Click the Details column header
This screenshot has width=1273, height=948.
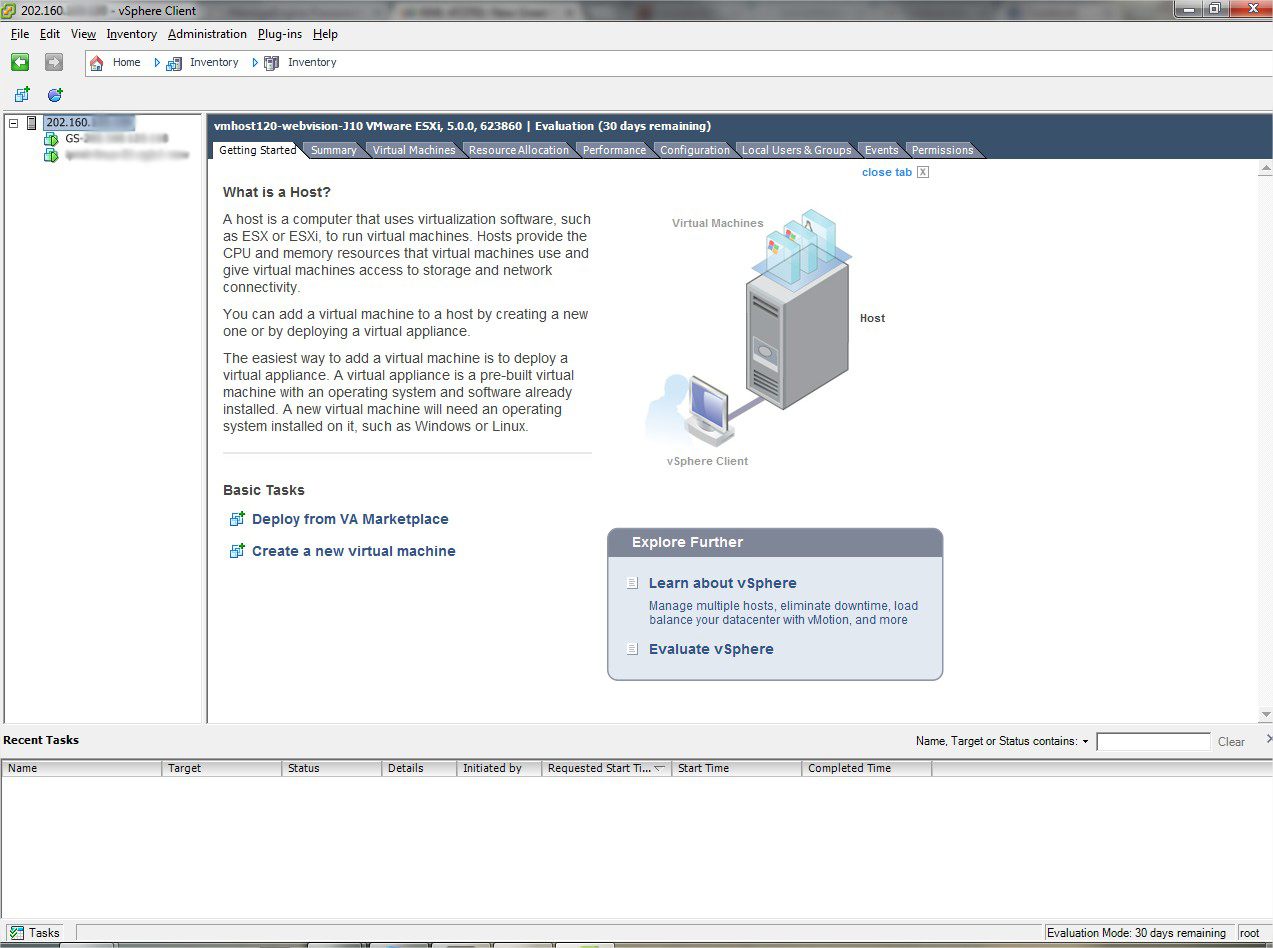419,768
